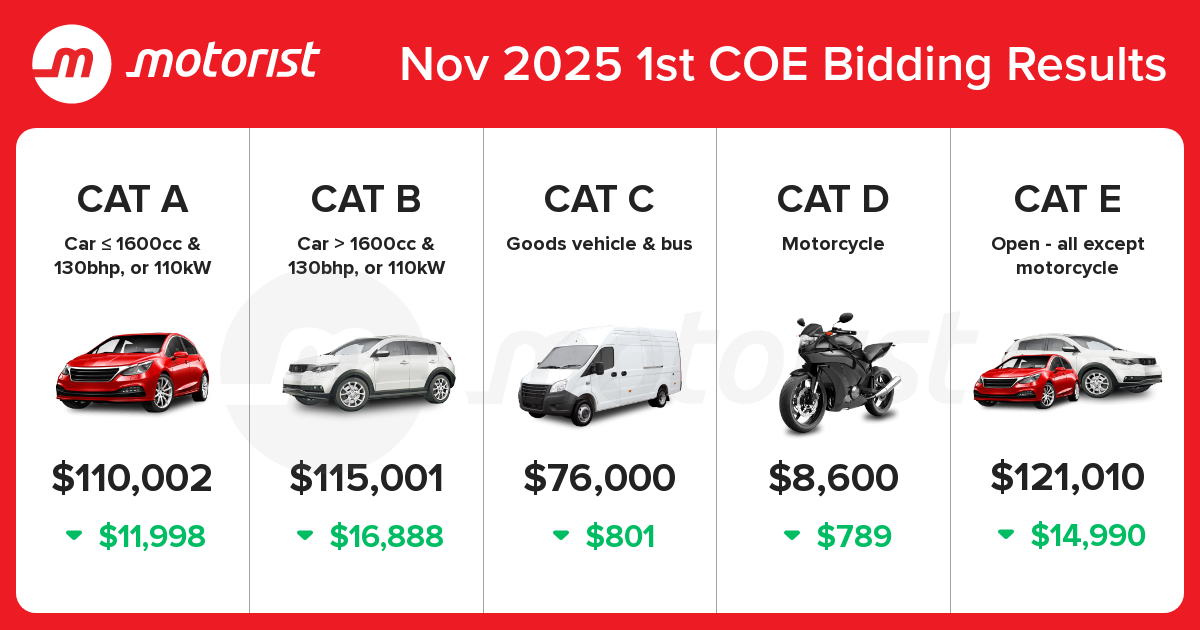Viewport: 1200px width, 630px height.
Task: Click the green down arrow beside $14,990
Action: [x=1006, y=536]
